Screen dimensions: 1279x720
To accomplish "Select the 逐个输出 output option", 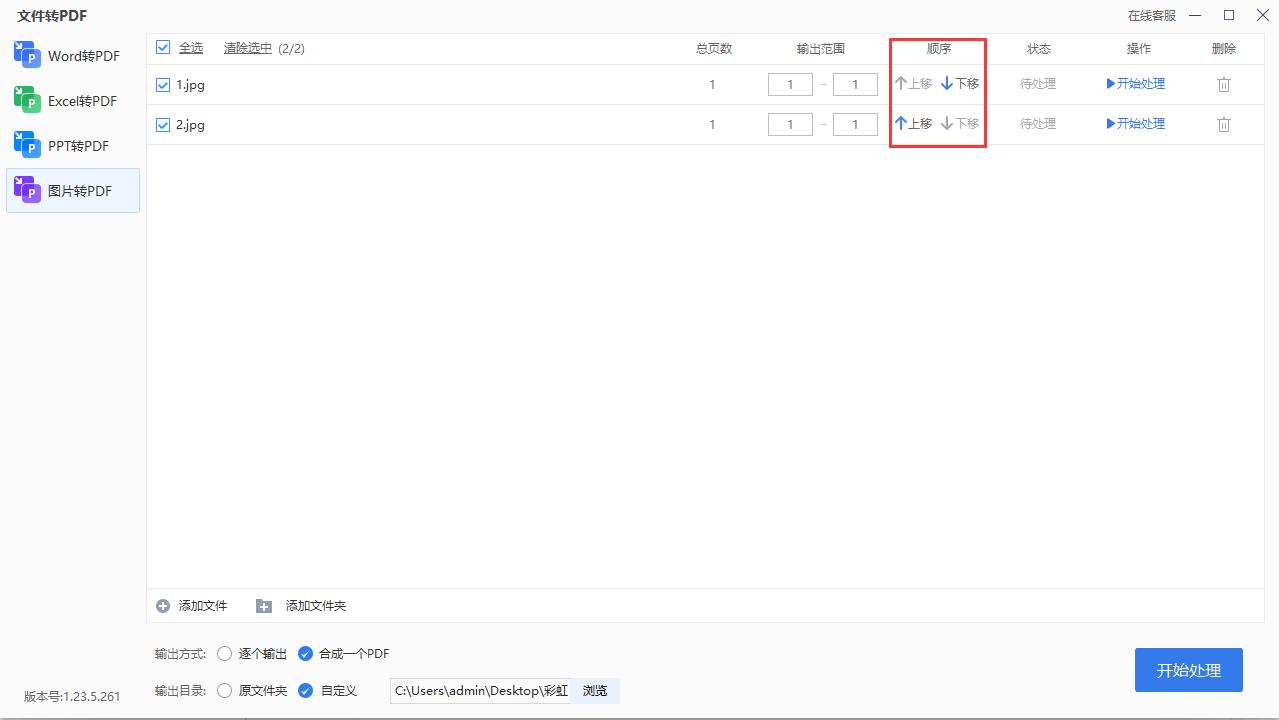I will coord(224,653).
